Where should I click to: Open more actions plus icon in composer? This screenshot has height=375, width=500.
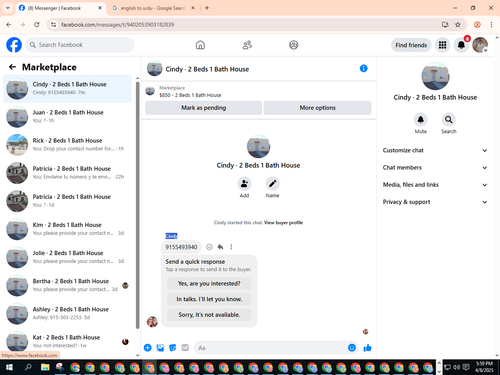coord(148,348)
